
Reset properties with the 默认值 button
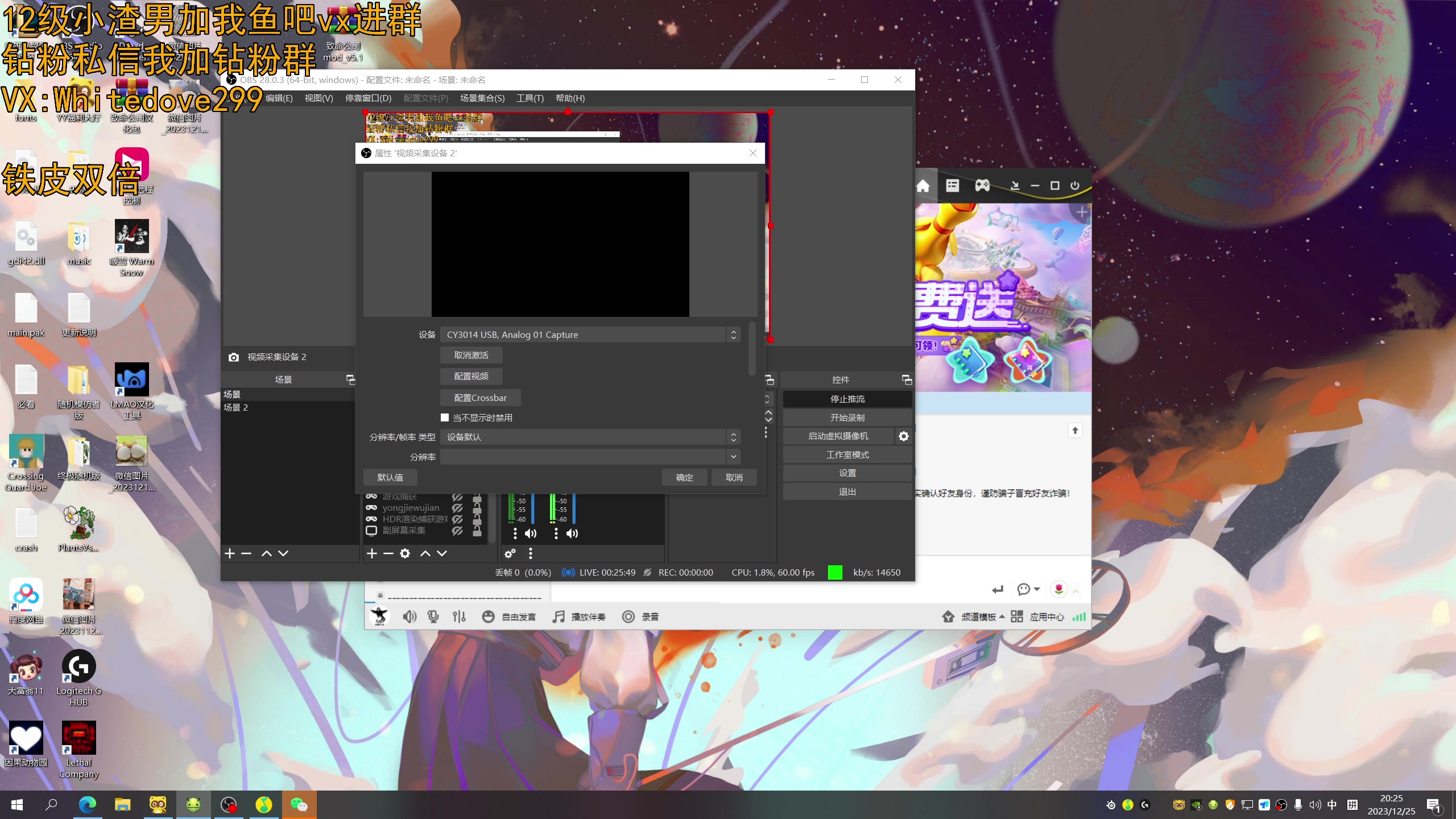coord(390,478)
